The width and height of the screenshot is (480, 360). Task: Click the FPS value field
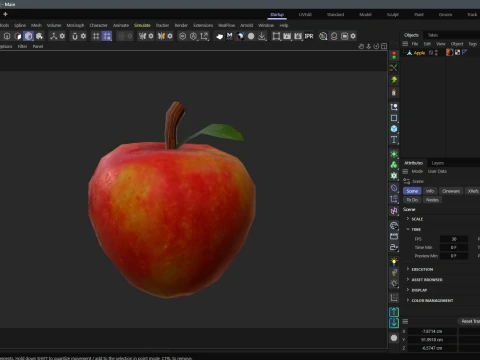454,239
